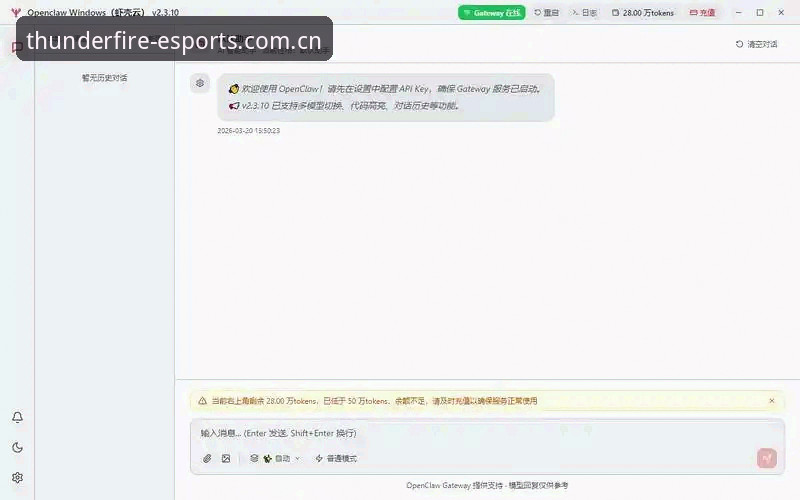This screenshot has width=800, height=500.
Task: Click 清空对话 to clear the conversation
Action: [757, 44]
